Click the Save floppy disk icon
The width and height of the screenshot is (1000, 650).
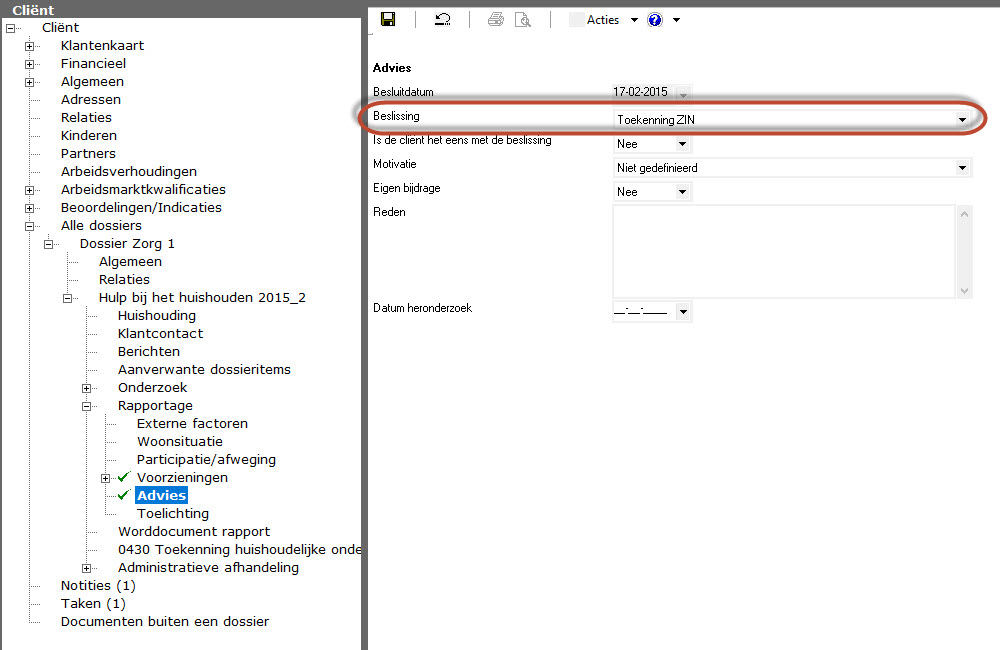click(x=388, y=19)
